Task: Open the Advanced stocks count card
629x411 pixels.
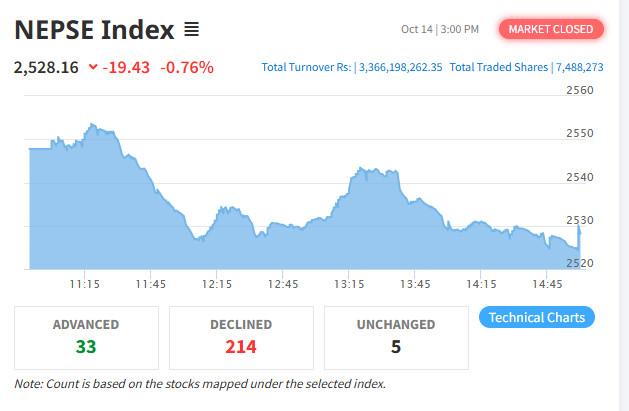Action: click(x=85, y=337)
